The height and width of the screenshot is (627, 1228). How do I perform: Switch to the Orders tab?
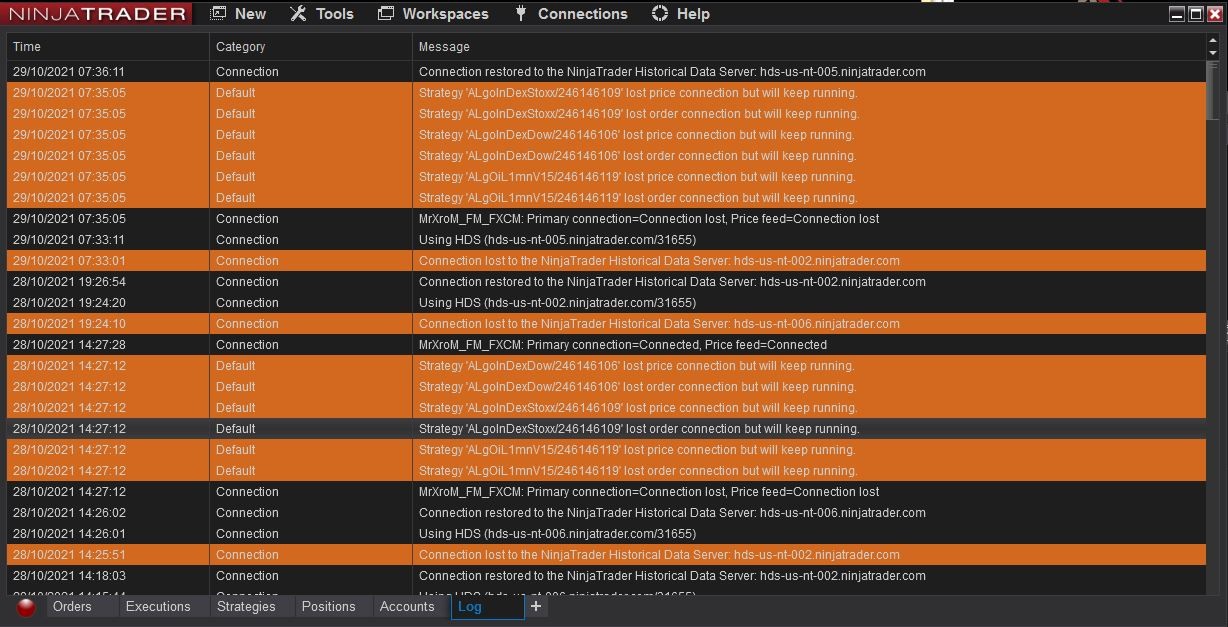coord(71,606)
